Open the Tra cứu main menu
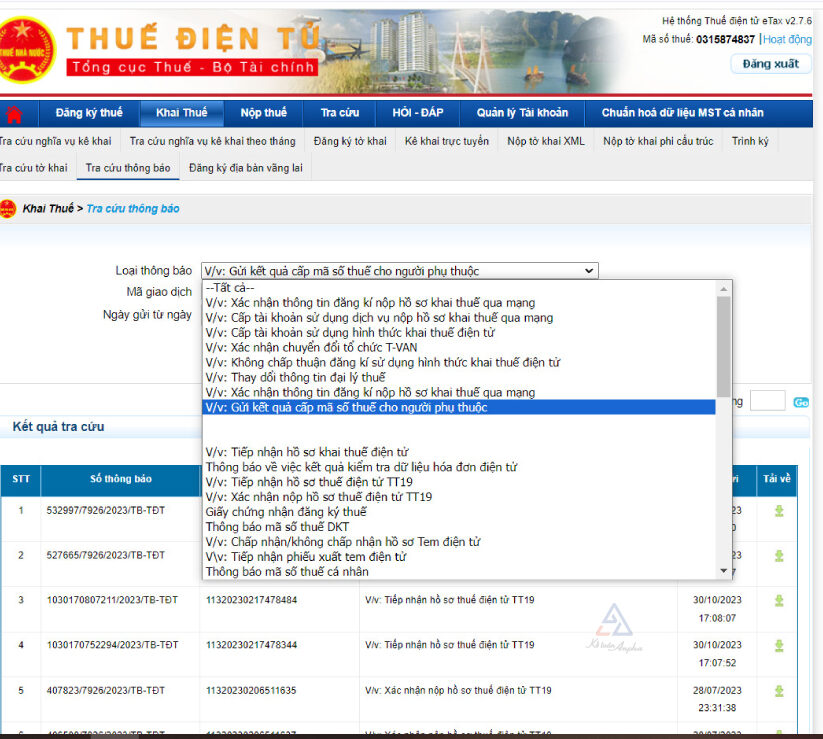823x739 pixels. point(340,113)
